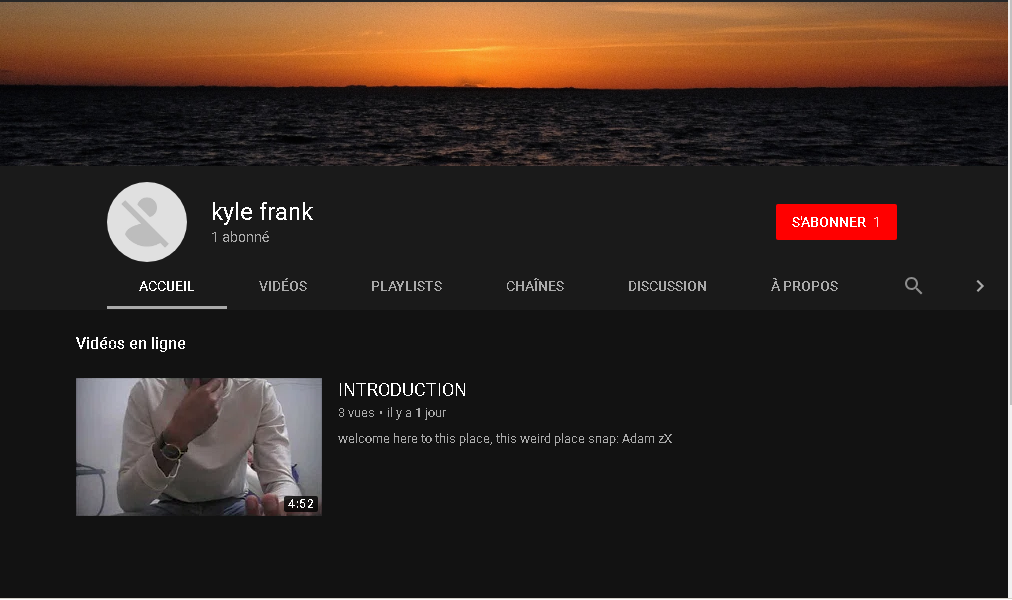This screenshot has height=600, width=1012.
Task: Click the '1 abonné' subscriber count
Action: 240,237
